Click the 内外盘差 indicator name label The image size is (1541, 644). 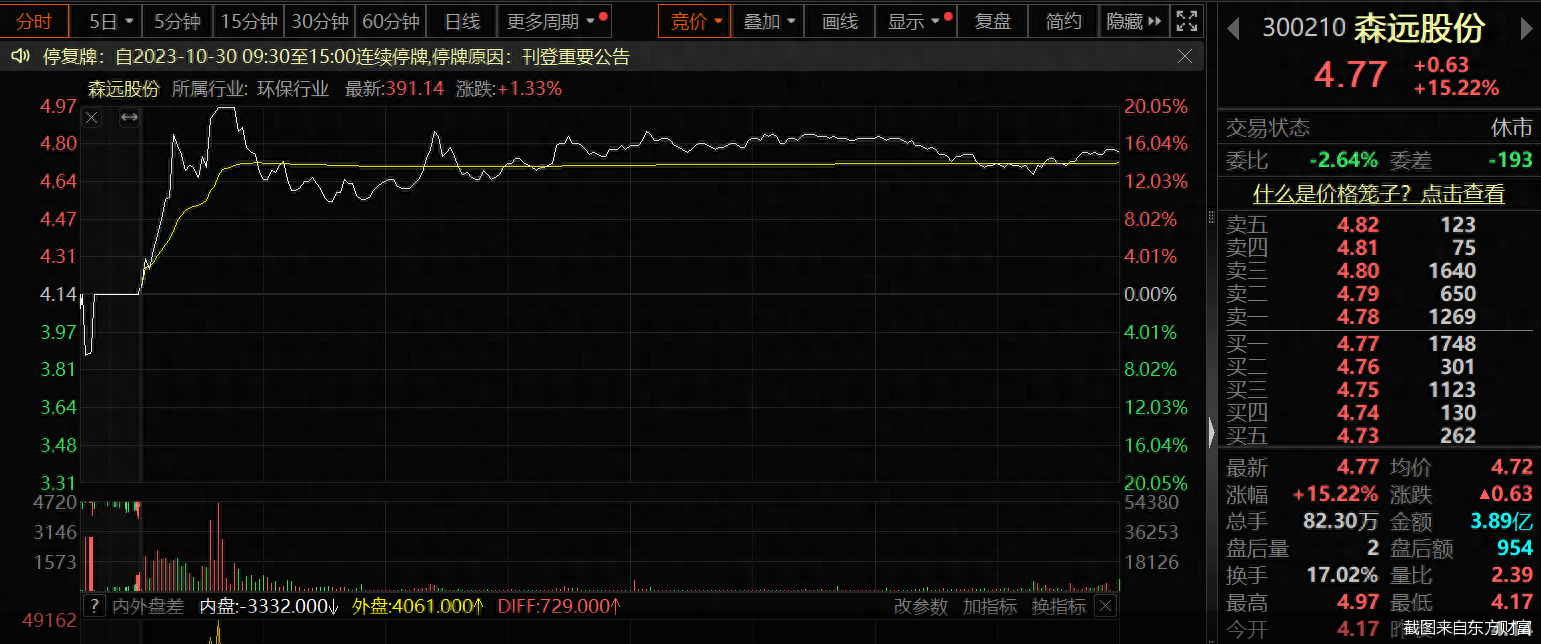pos(148,606)
